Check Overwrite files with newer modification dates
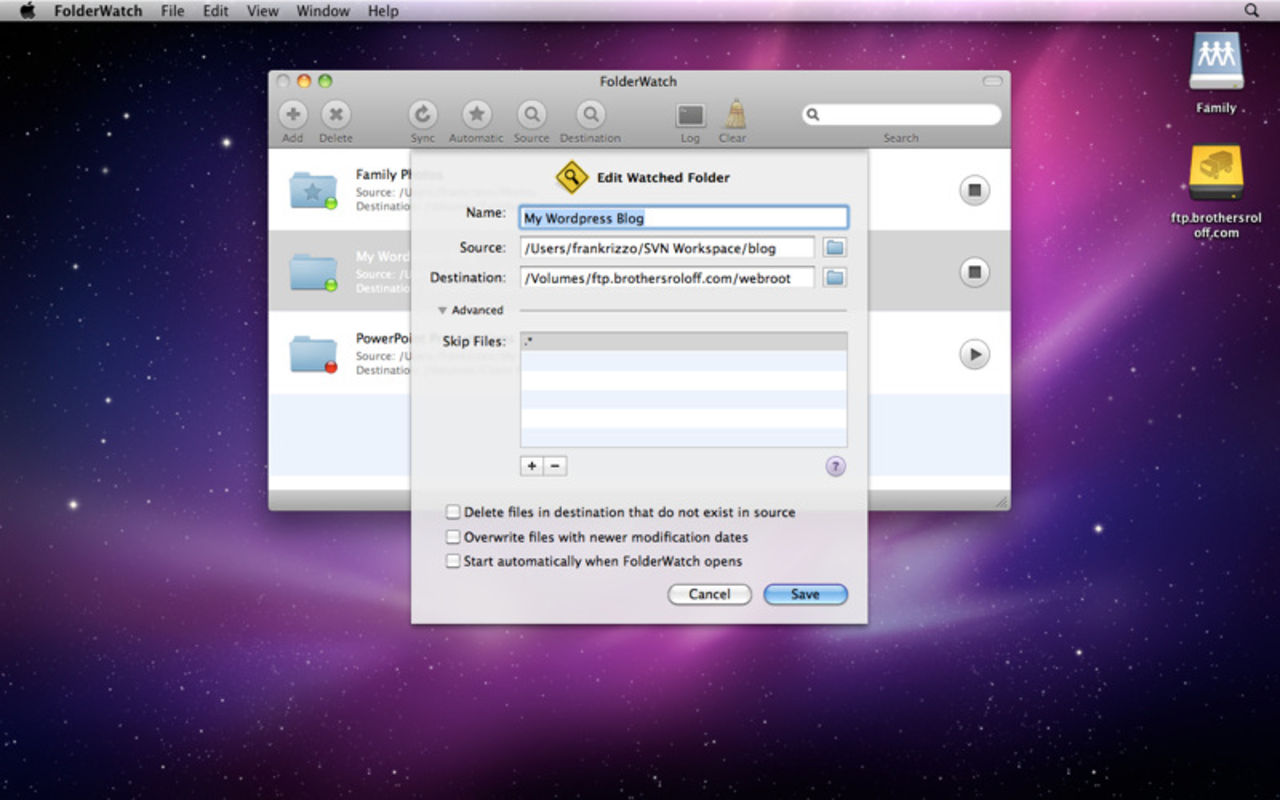The width and height of the screenshot is (1280, 800). click(453, 537)
